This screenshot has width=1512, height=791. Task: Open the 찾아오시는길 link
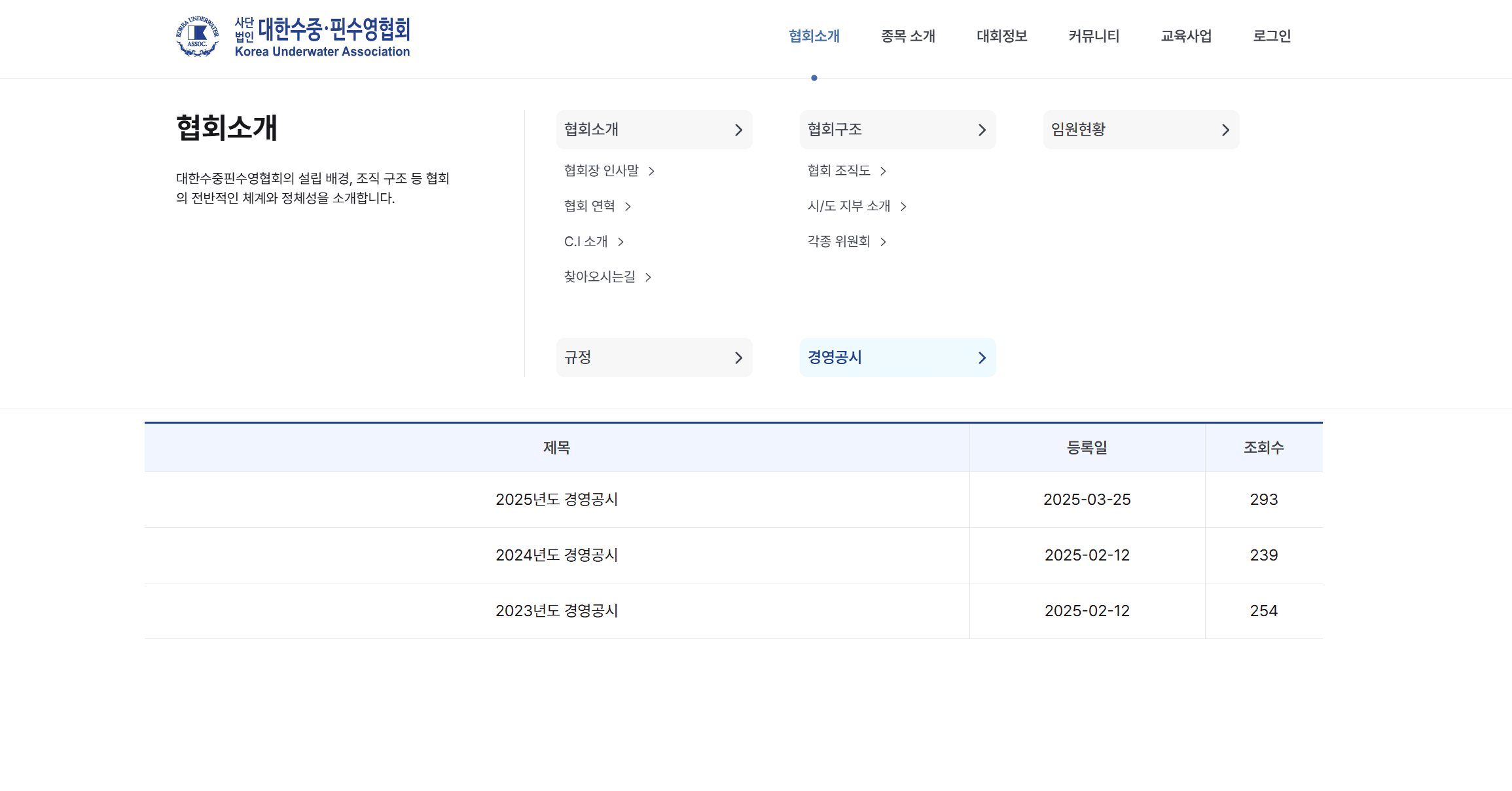tap(600, 277)
